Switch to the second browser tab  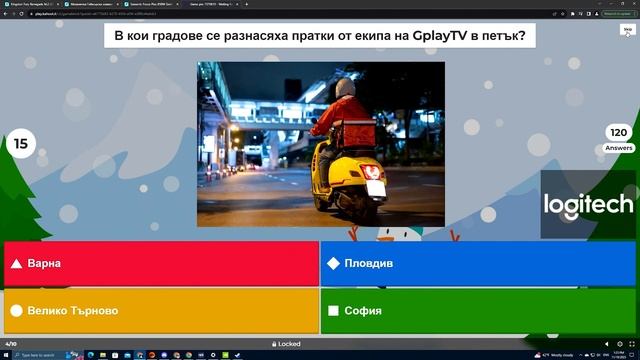pyautogui.click(x=91, y=4)
